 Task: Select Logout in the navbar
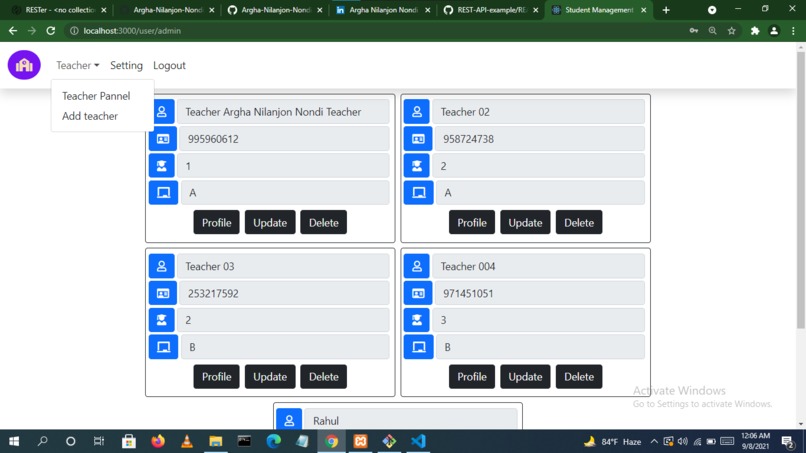[x=169, y=65]
